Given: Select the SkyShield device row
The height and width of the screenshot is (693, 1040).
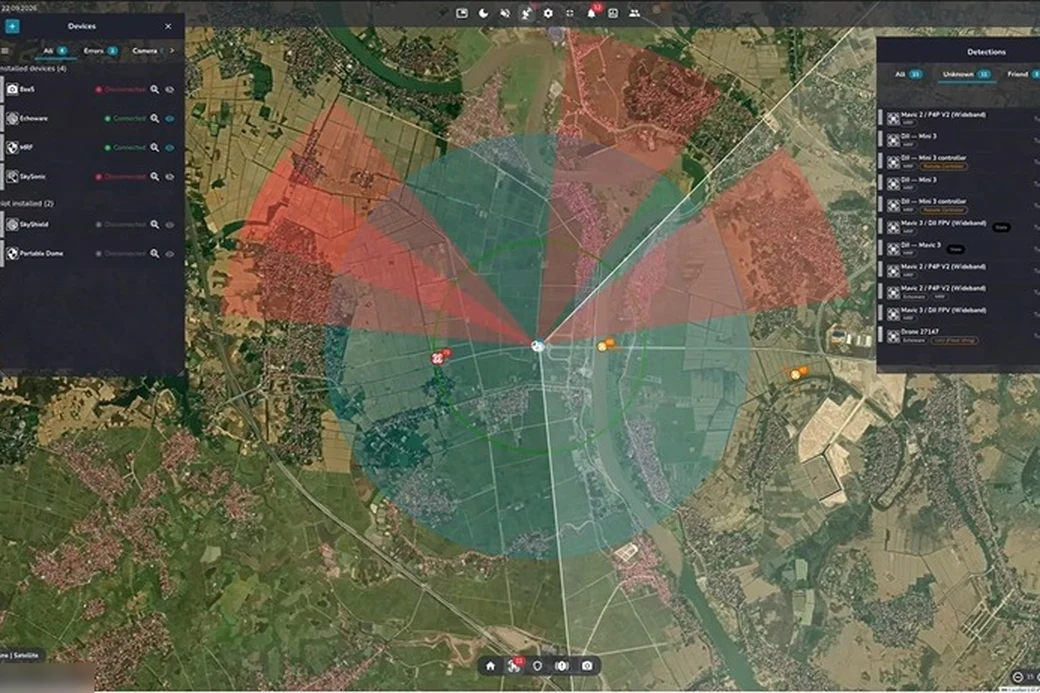Looking at the screenshot, I should click(91, 225).
